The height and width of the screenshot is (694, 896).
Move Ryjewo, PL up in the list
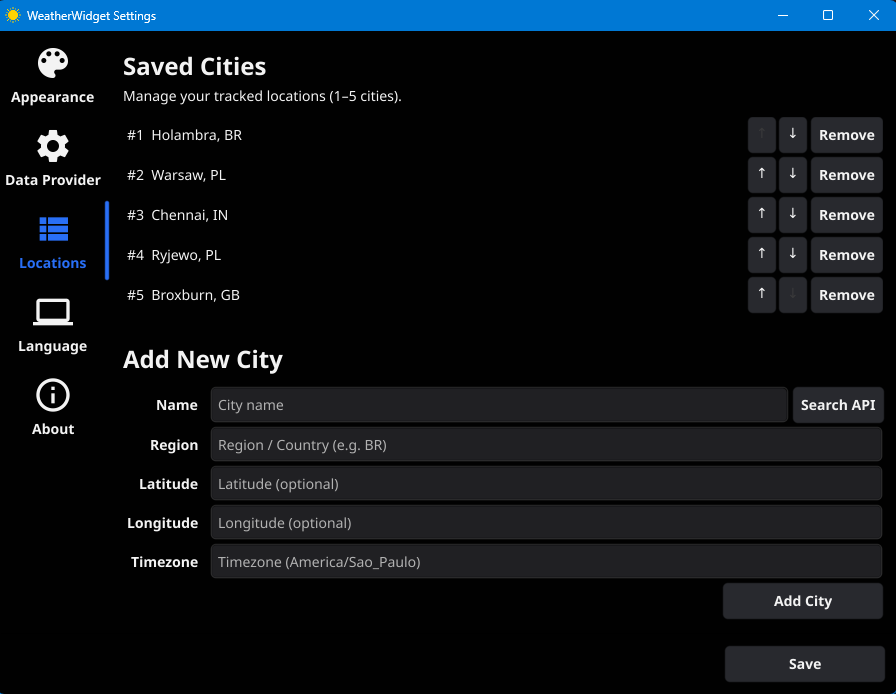(x=762, y=255)
